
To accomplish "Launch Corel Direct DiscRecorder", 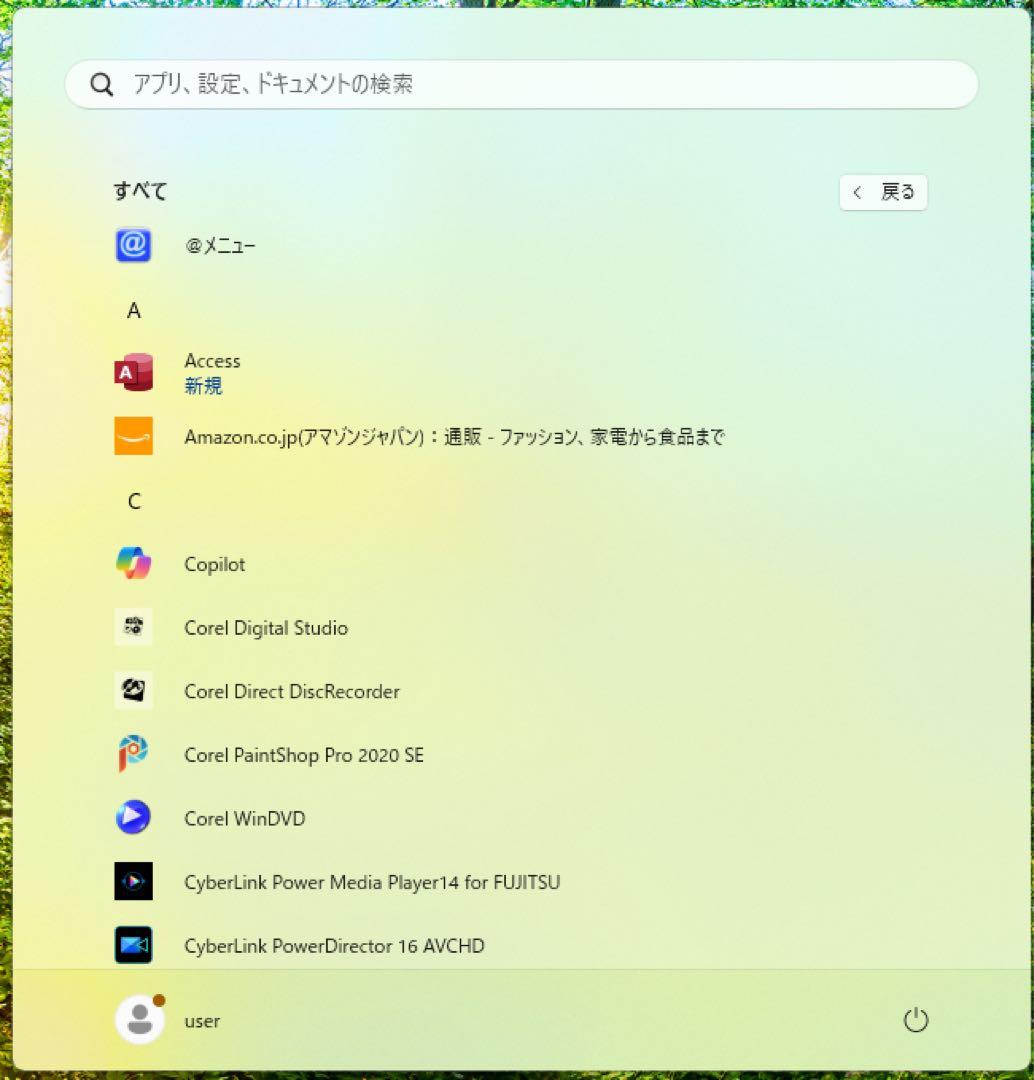I will [291, 691].
